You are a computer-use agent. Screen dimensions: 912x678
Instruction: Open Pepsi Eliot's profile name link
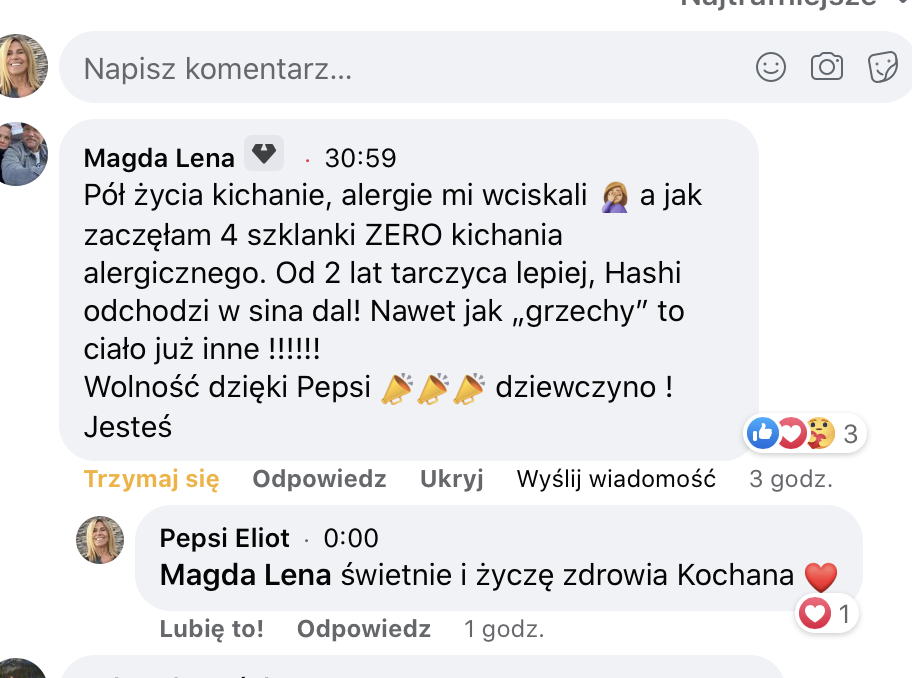click(224, 538)
